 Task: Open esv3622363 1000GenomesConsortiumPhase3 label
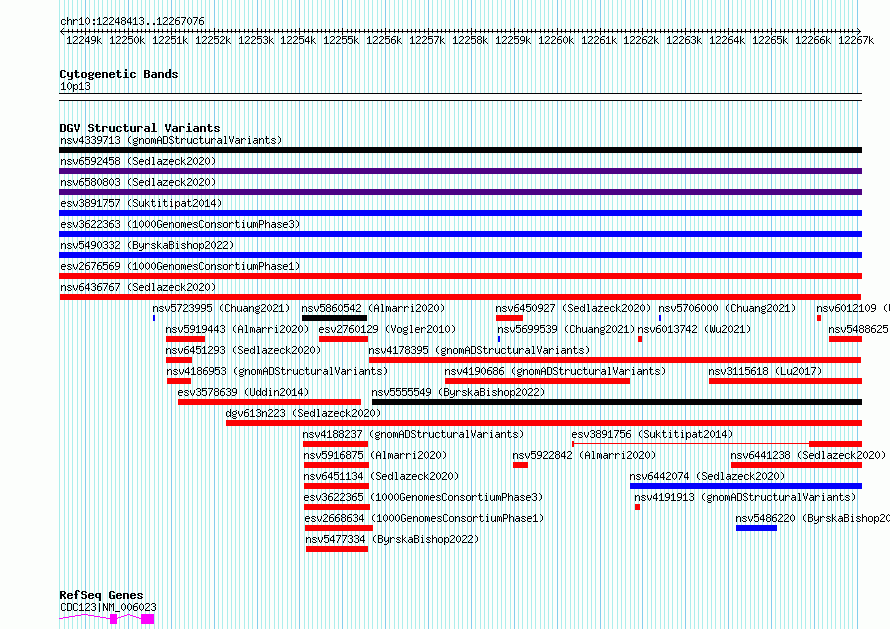(x=180, y=224)
